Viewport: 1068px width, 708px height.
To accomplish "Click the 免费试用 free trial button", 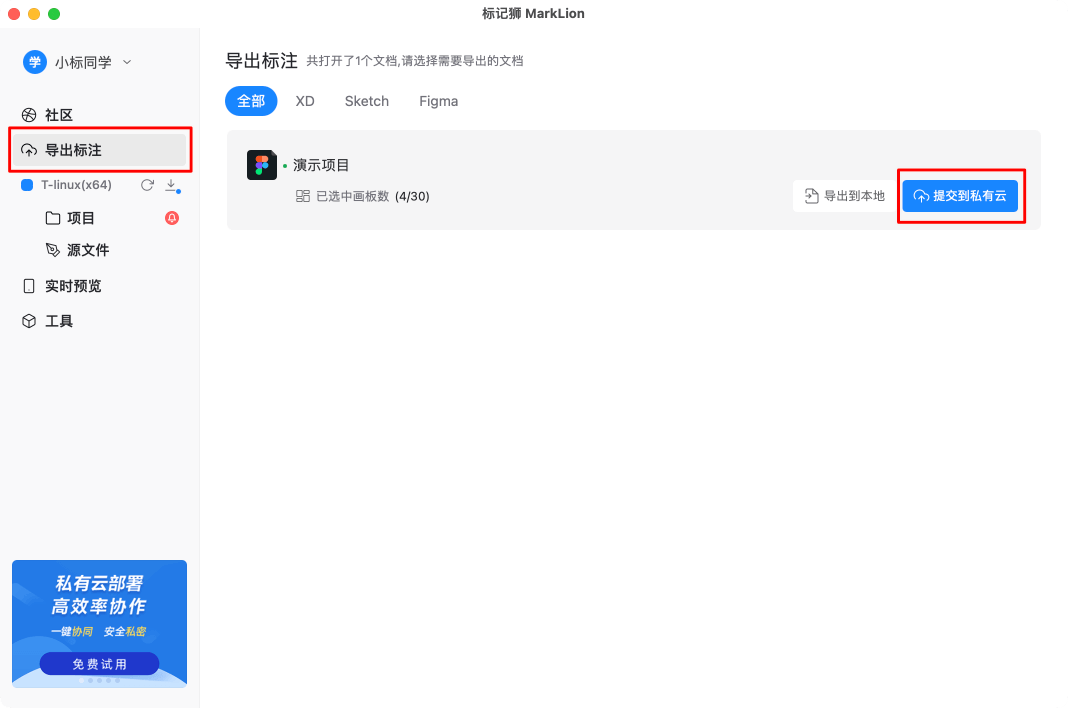I will click(99, 663).
